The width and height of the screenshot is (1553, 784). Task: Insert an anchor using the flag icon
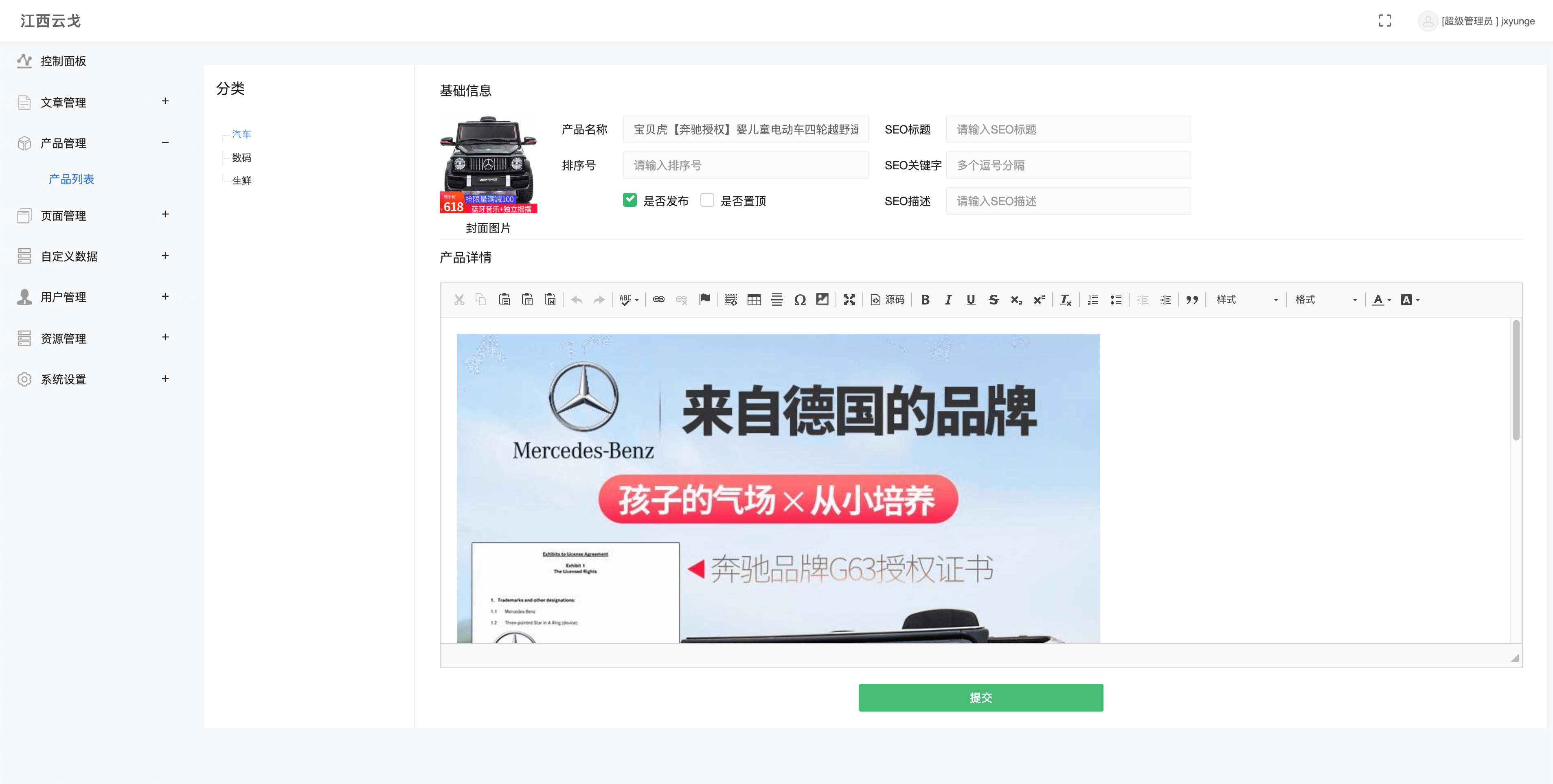[x=705, y=300]
